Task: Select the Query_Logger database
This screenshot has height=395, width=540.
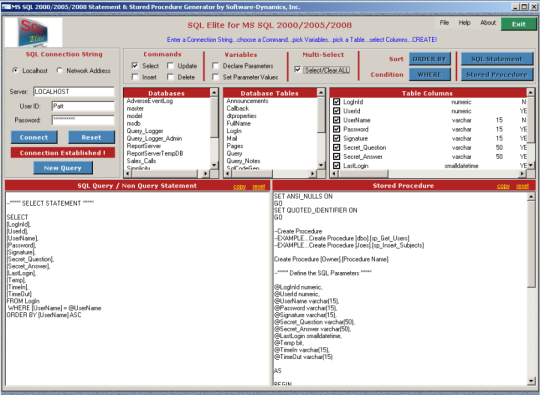Action: pyautogui.click(x=145, y=131)
